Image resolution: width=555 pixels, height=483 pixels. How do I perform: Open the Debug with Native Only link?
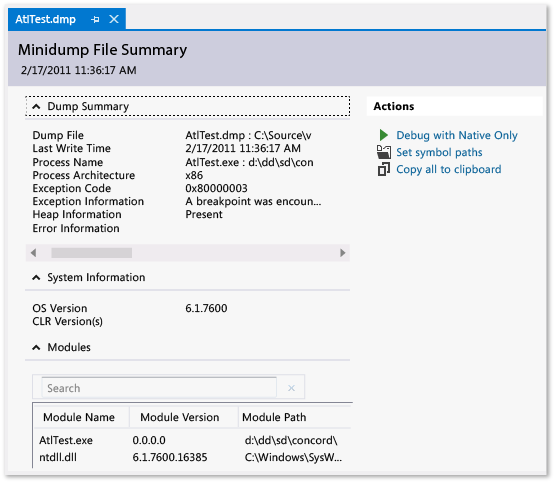(457, 135)
